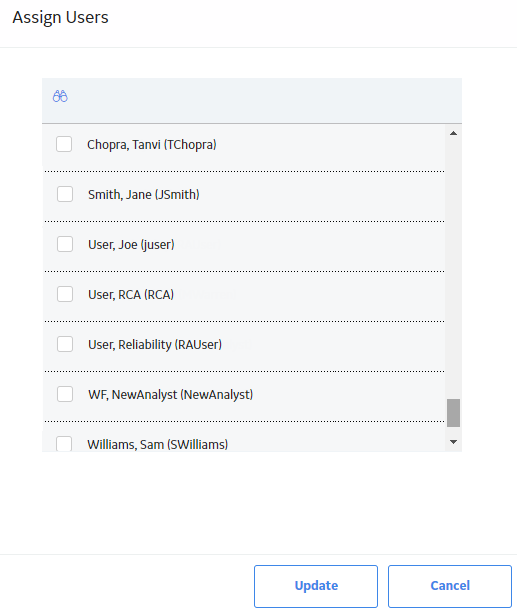Enable the User, RCA checkbox
This screenshot has height=613, width=517.
pos(65,294)
